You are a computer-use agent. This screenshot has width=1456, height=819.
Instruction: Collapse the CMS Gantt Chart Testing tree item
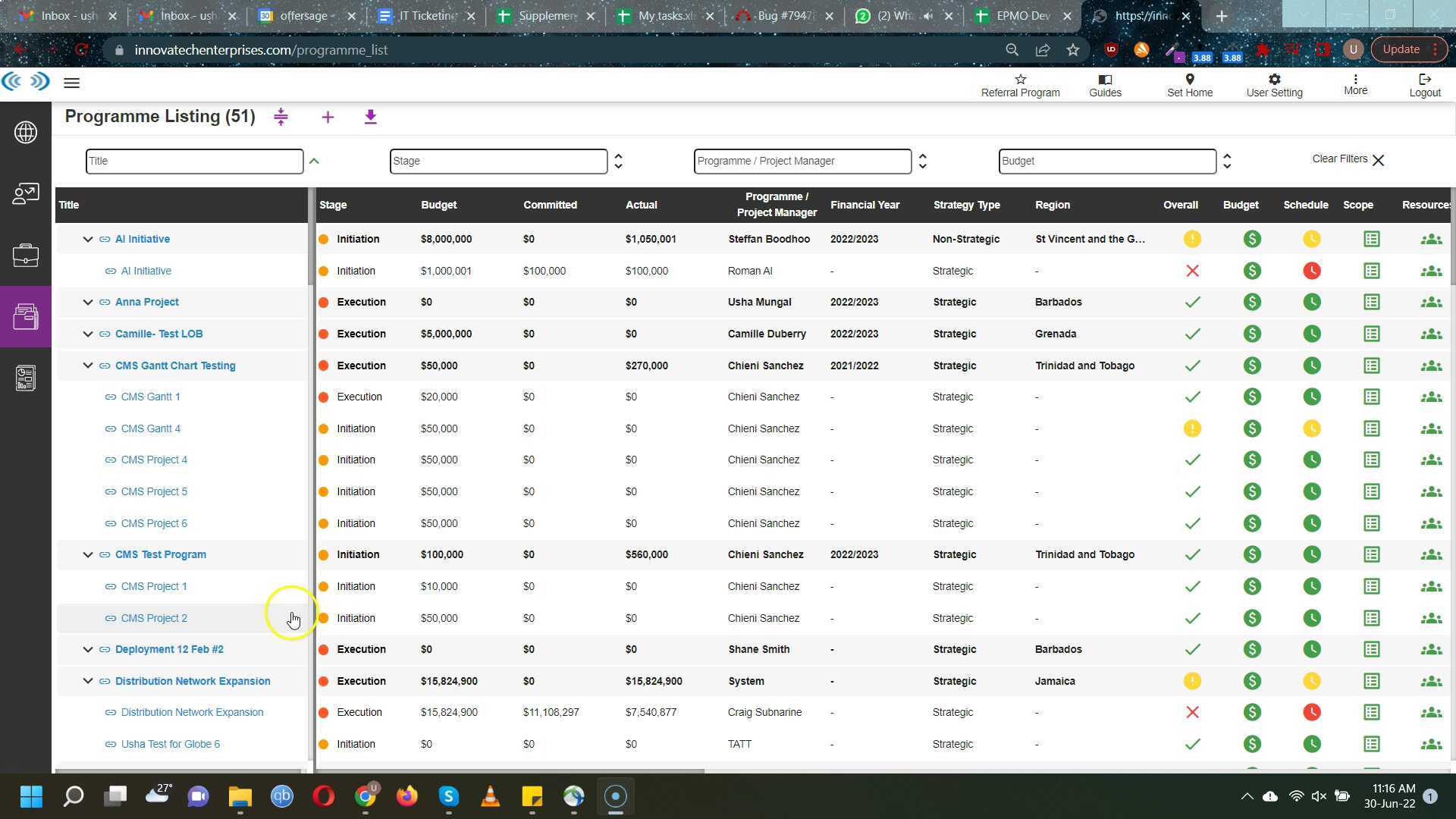click(87, 365)
